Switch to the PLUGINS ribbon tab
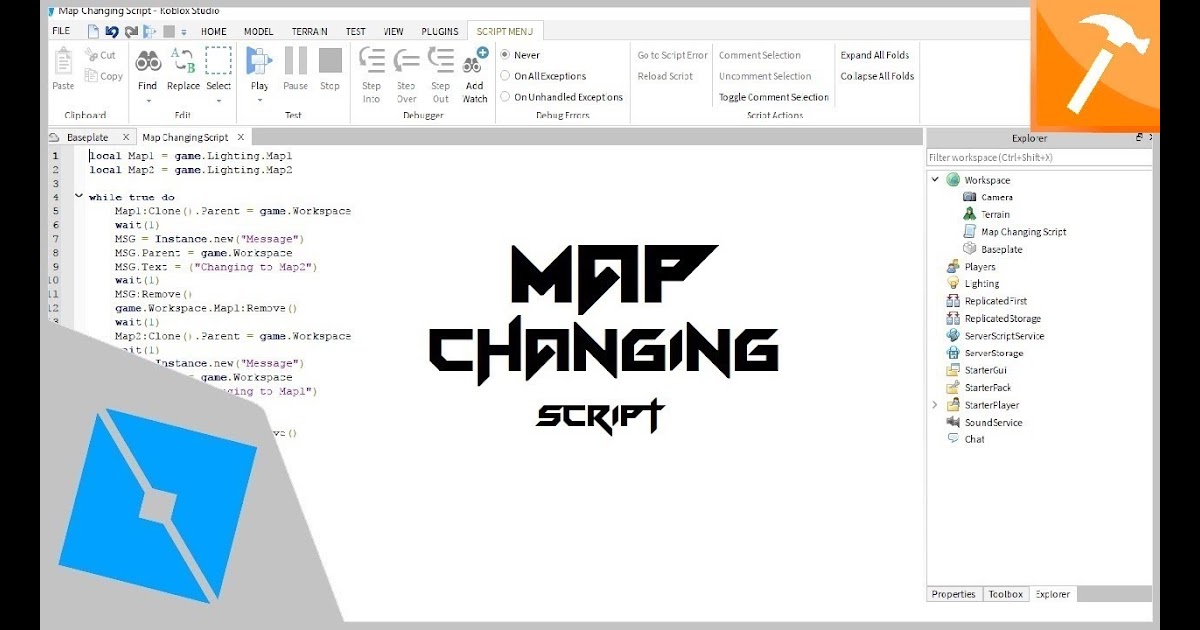This screenshot has height=630, width=1200. point(440,32)
